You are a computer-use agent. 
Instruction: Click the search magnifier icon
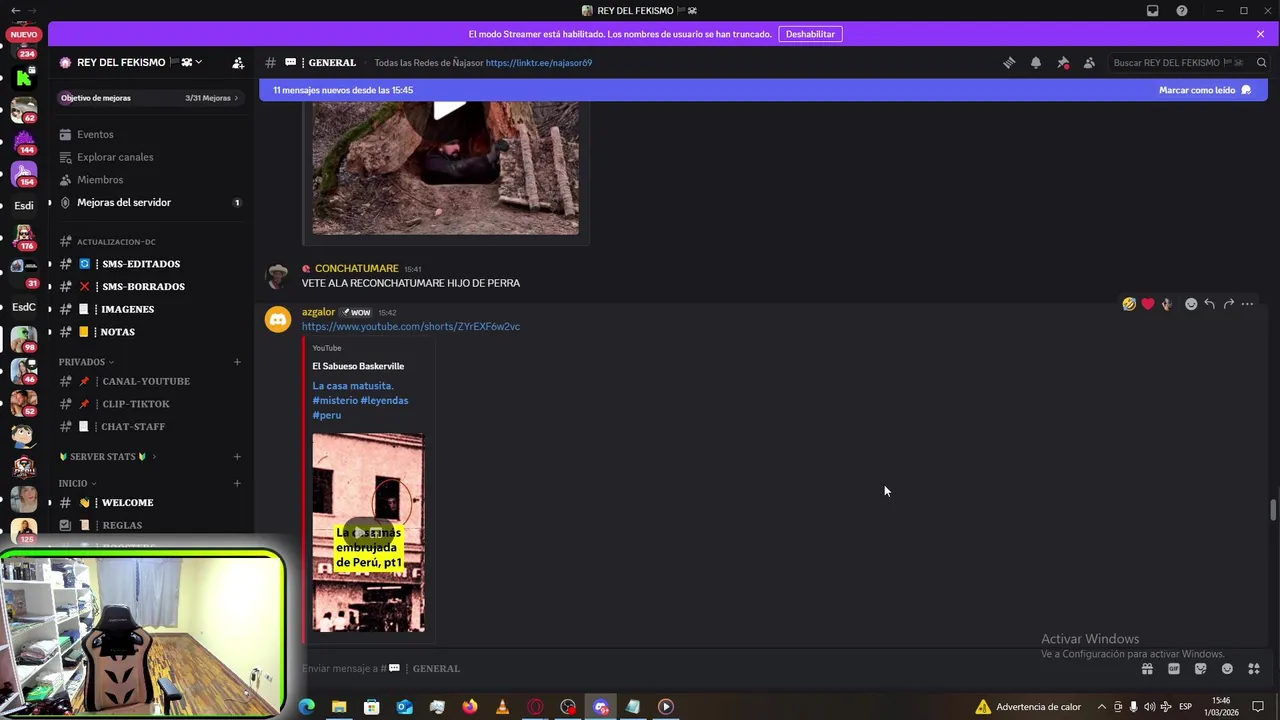1261,62
